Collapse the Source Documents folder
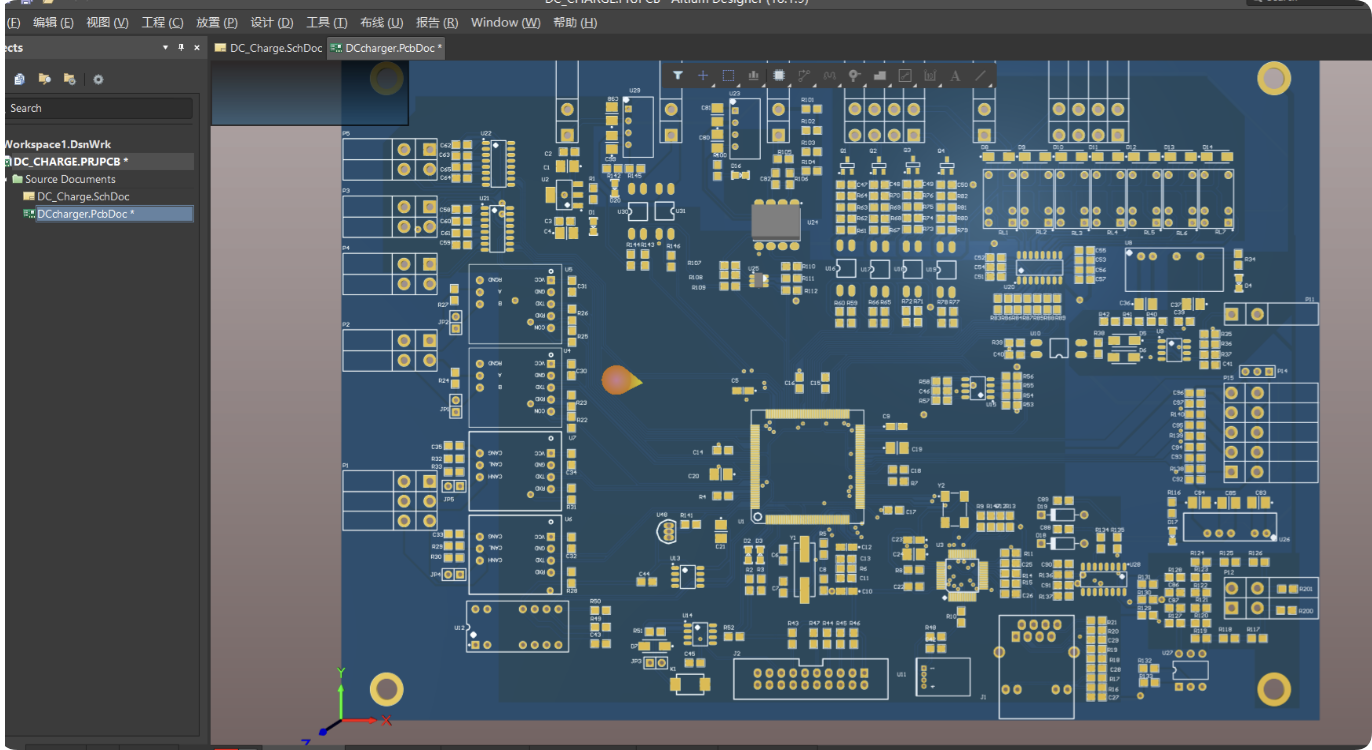Screen dimensions: 1372x750 pyautogui.click(x=6, y=179)
